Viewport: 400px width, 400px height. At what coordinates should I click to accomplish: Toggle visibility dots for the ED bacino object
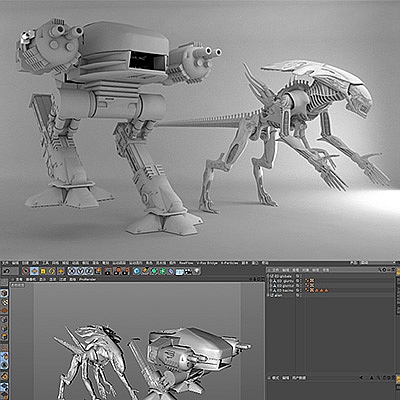[301, 290]
